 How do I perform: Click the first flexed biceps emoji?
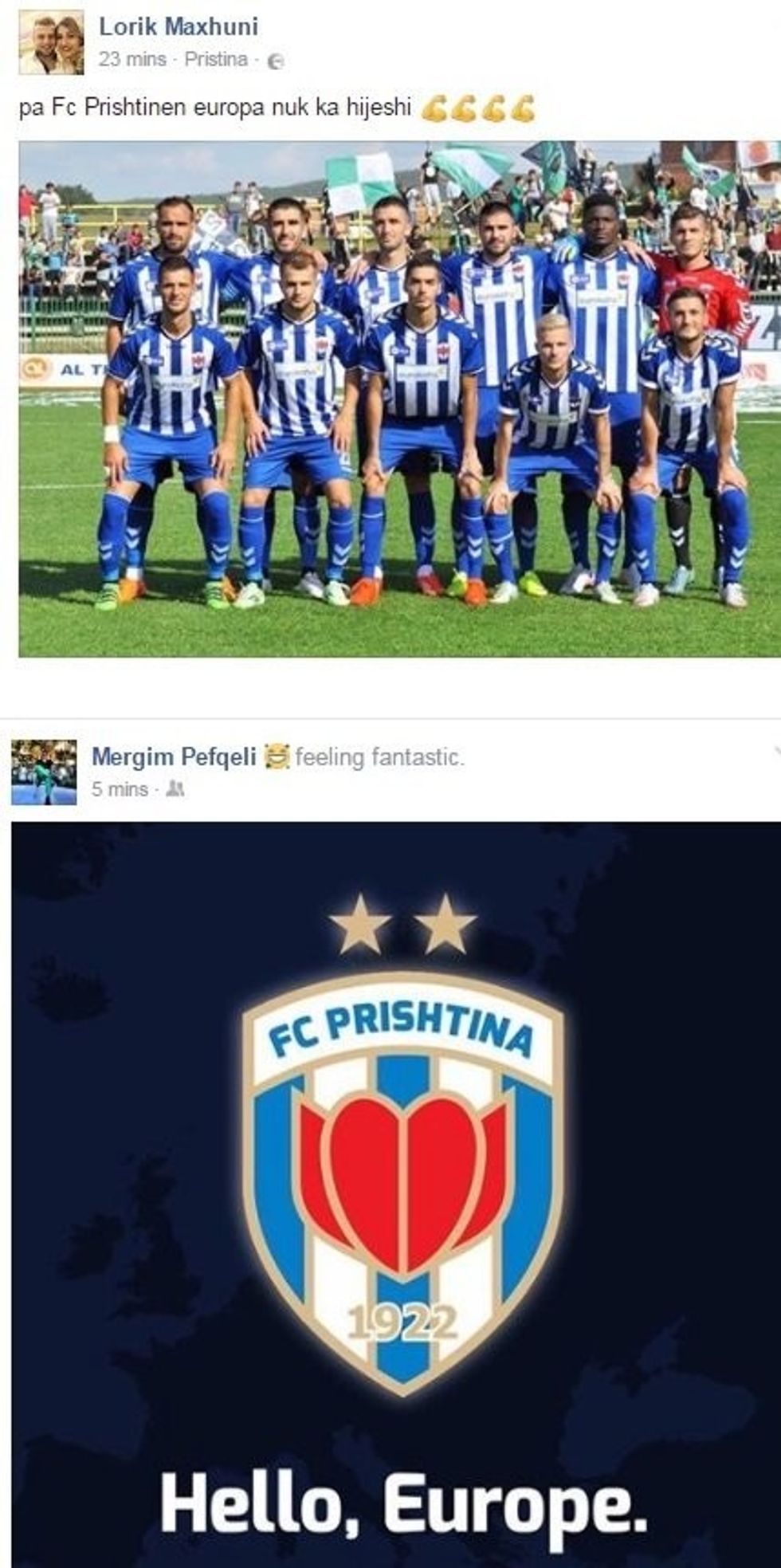tap(434, 108)
